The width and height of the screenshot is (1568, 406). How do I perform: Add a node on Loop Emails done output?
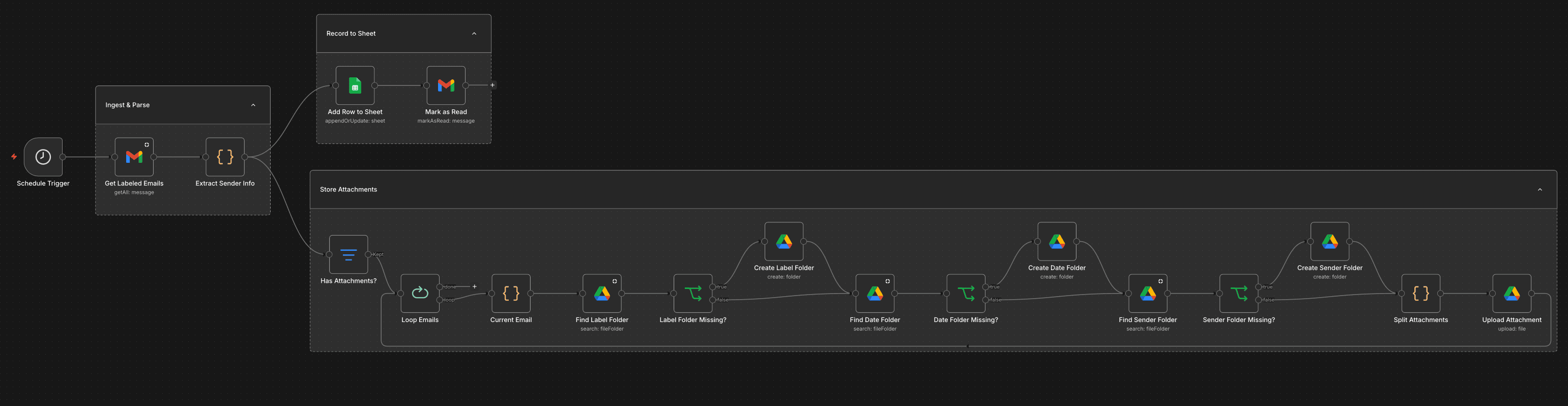474,287
